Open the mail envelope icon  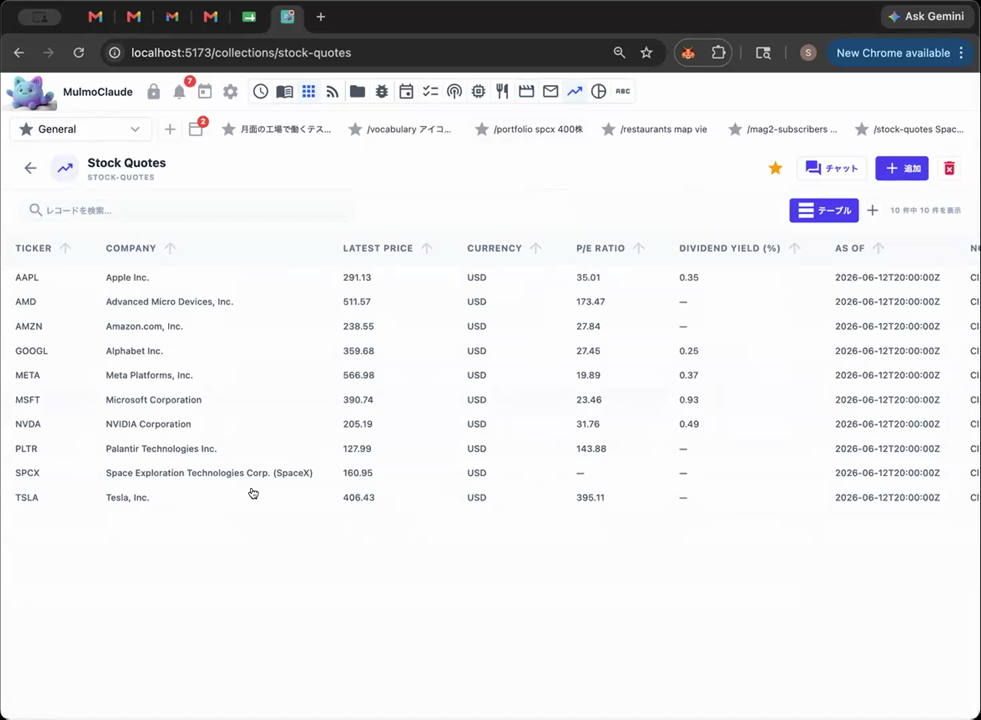[x=551, y=91]
